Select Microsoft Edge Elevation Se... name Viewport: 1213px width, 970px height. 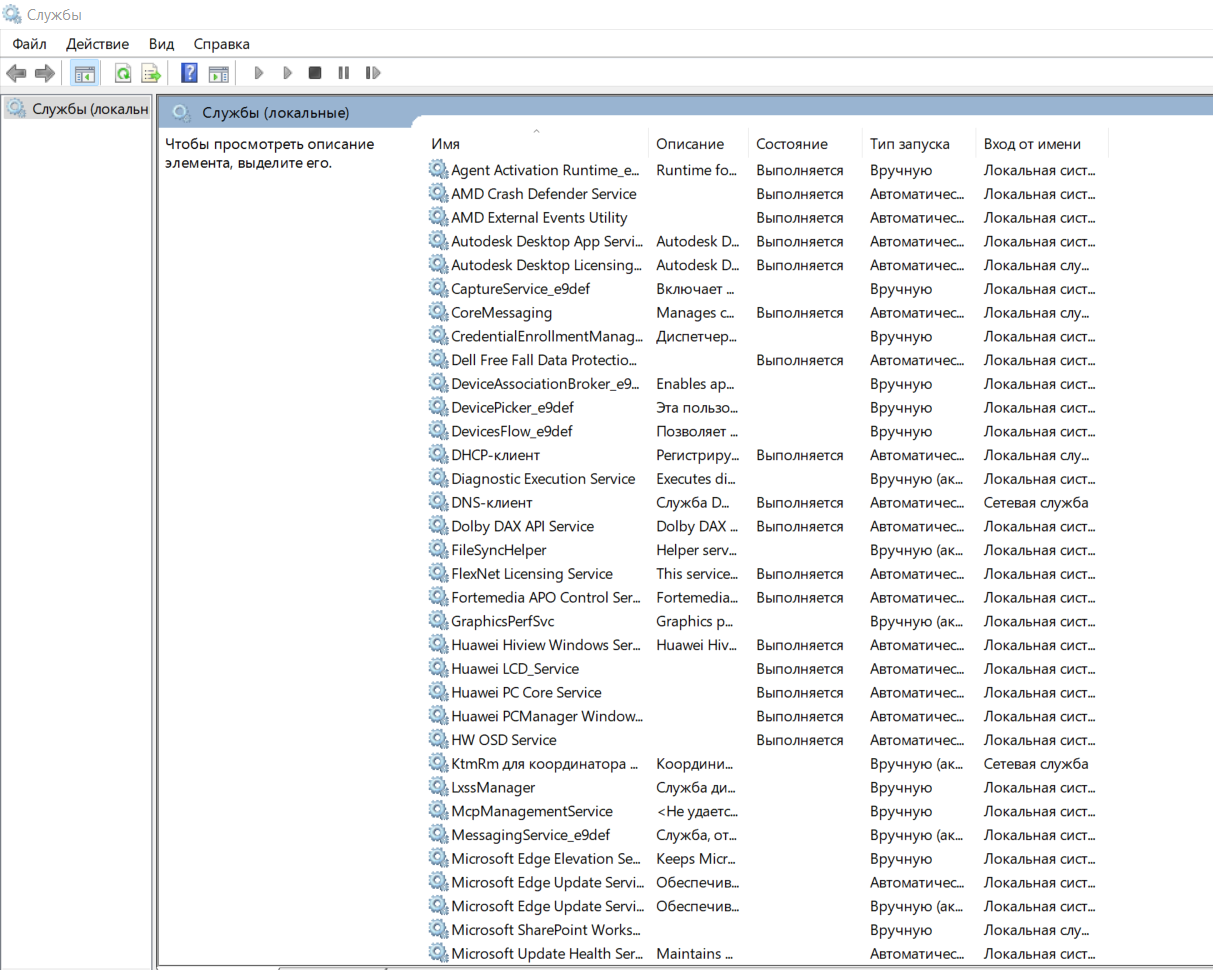[546, 859]
